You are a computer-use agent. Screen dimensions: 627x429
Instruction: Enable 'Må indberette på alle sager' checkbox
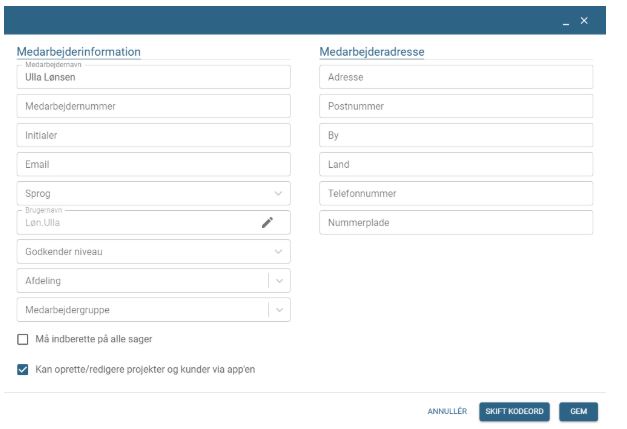pyautogui.click(x=23, y=339)
